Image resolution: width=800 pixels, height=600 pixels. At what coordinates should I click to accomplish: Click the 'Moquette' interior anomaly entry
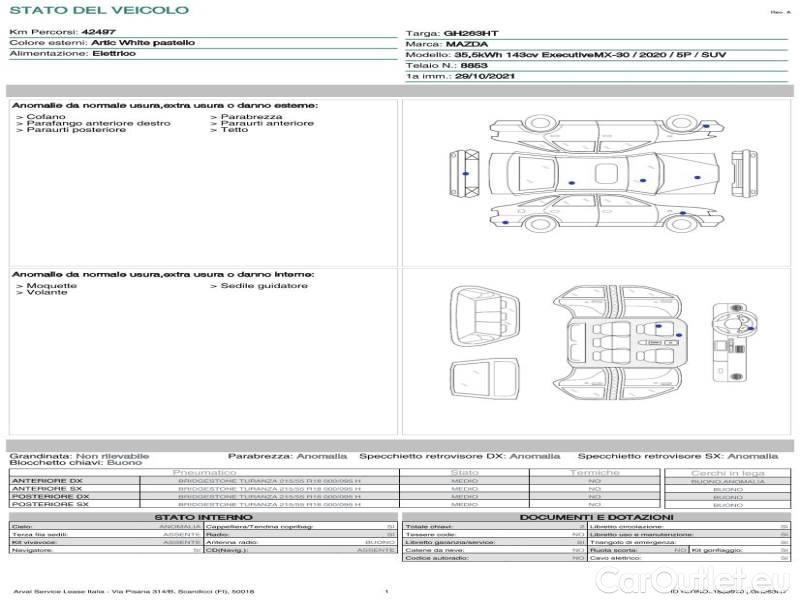pyautogui.click(x=51, y=286)
